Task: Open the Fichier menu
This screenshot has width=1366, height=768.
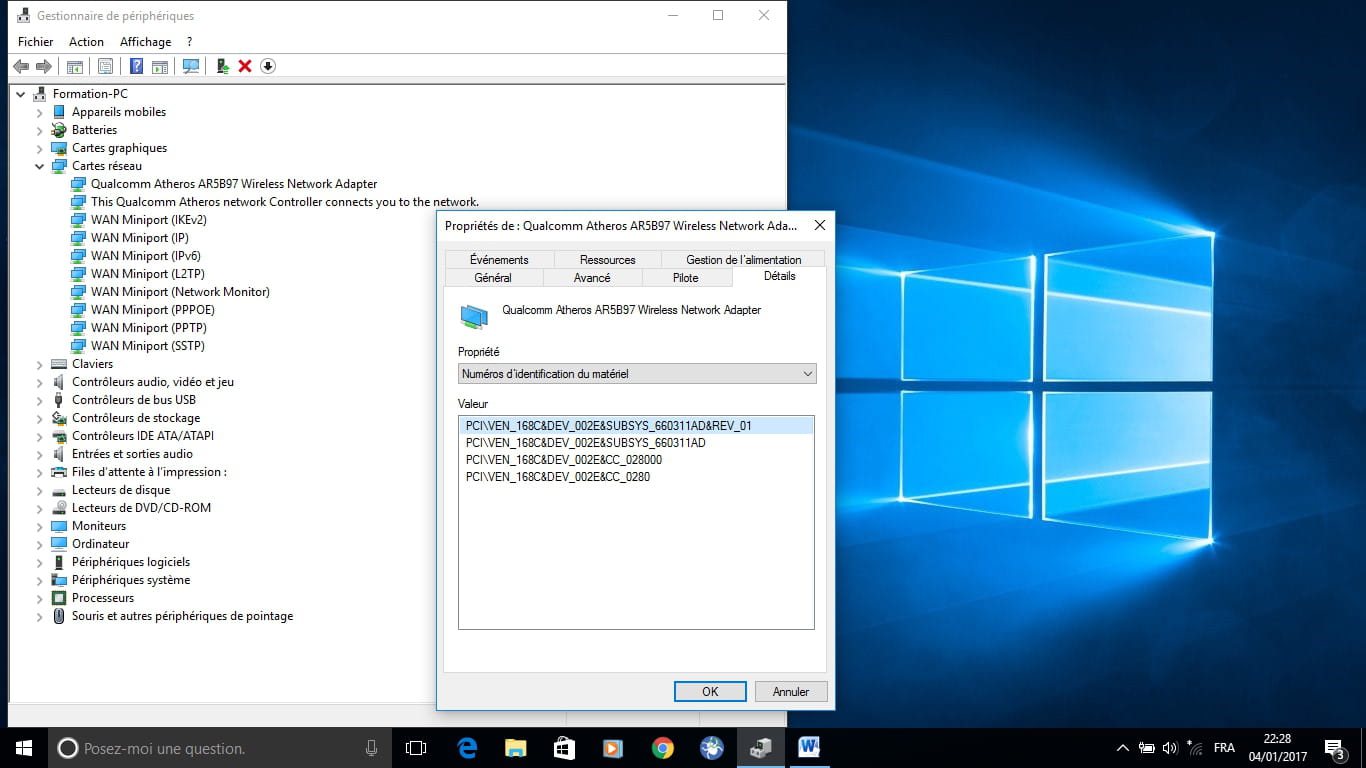Action: [x=35, y=42]
